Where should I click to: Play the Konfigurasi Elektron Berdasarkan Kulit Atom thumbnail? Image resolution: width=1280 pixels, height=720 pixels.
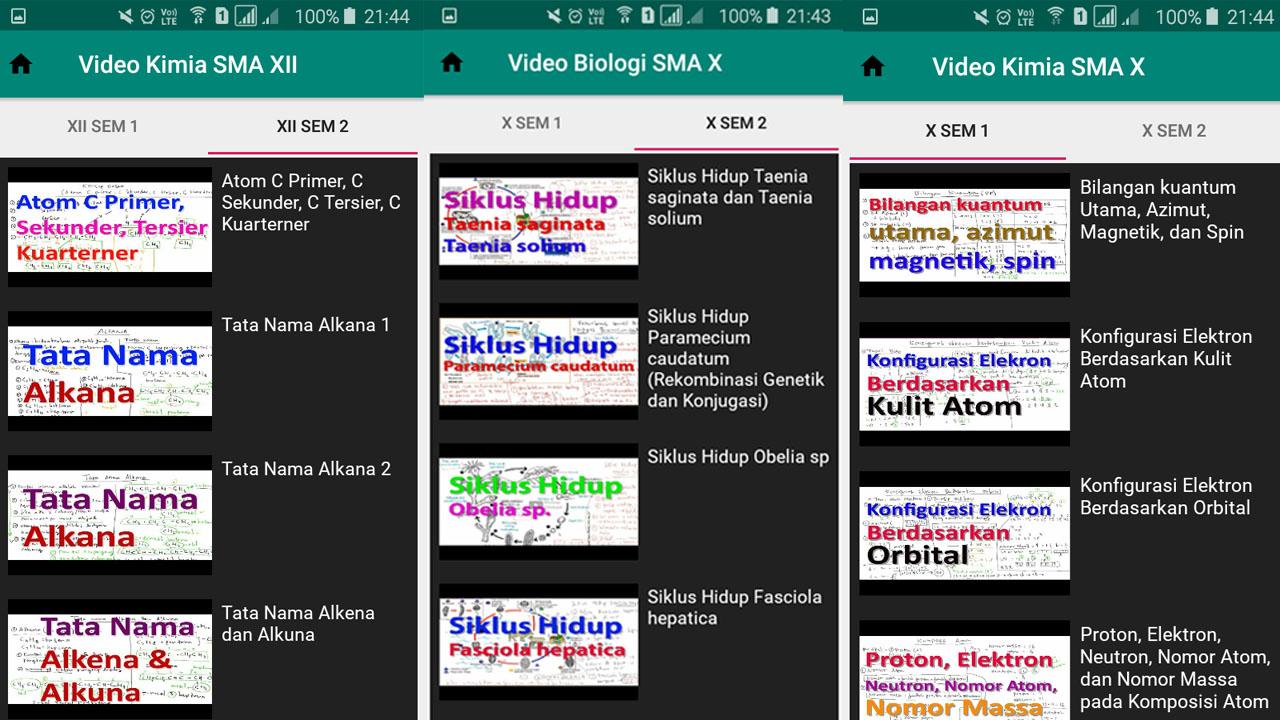point(964,384)
